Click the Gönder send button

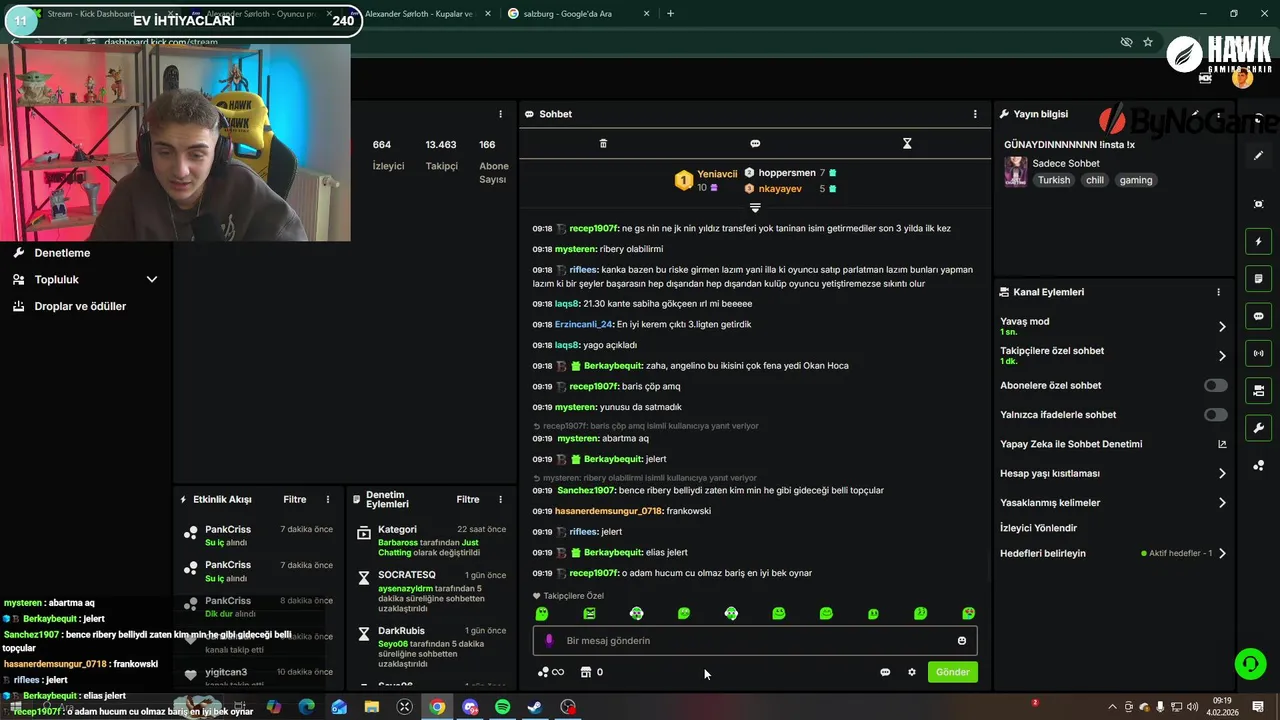coord(952,672)
